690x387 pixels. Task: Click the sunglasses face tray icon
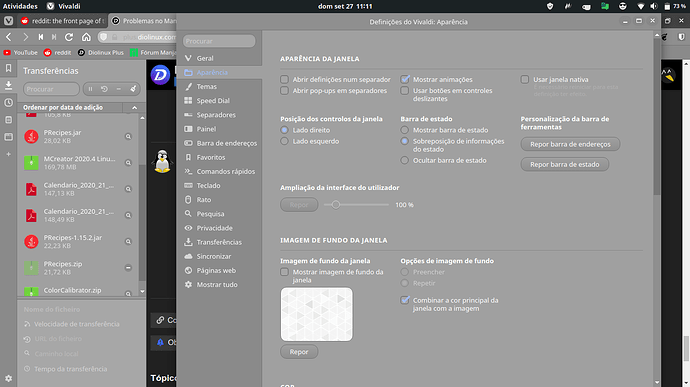[622, 6]
